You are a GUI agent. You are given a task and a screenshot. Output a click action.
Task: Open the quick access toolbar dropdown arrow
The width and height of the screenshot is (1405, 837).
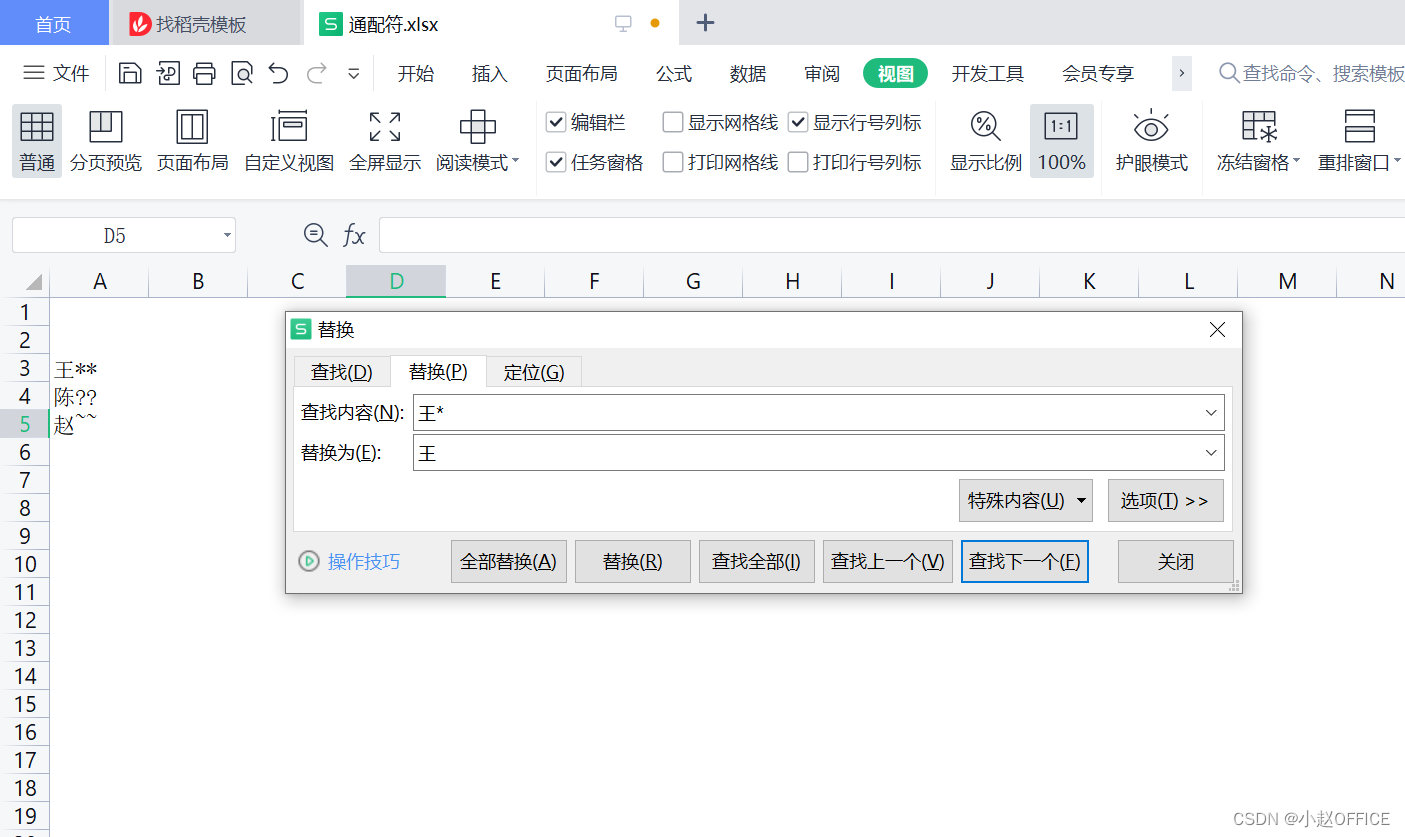click(353, 73)
